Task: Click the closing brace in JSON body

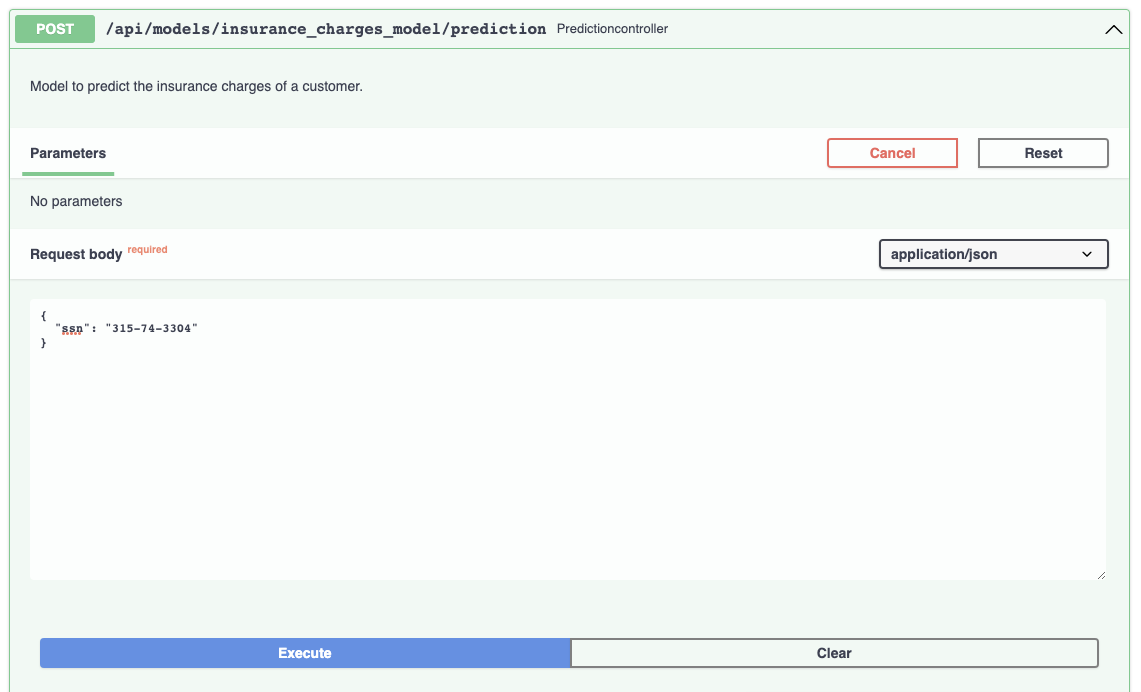Action: tap(44, 342)
